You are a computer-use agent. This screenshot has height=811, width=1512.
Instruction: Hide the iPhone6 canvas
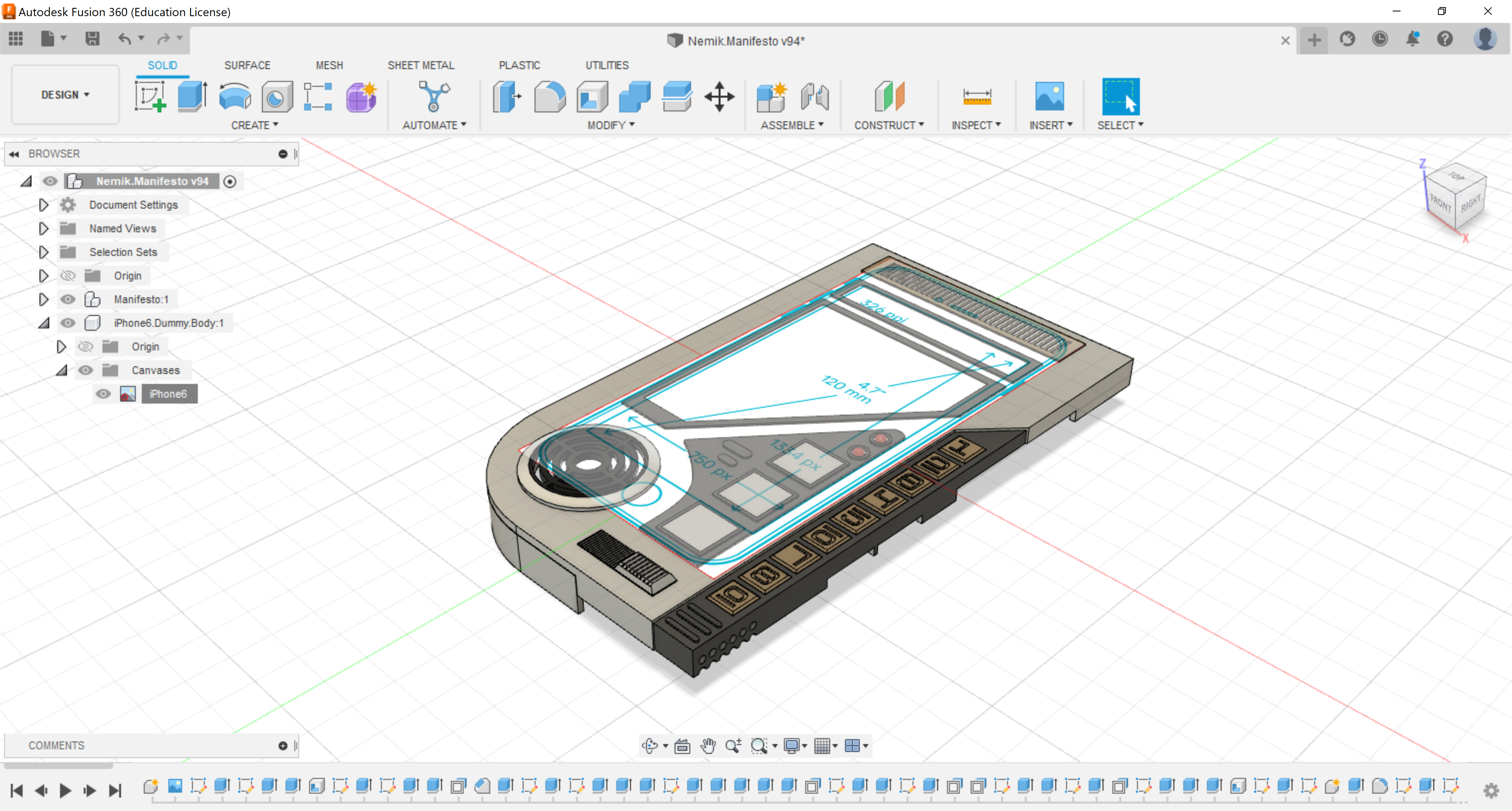coord(103,394)
